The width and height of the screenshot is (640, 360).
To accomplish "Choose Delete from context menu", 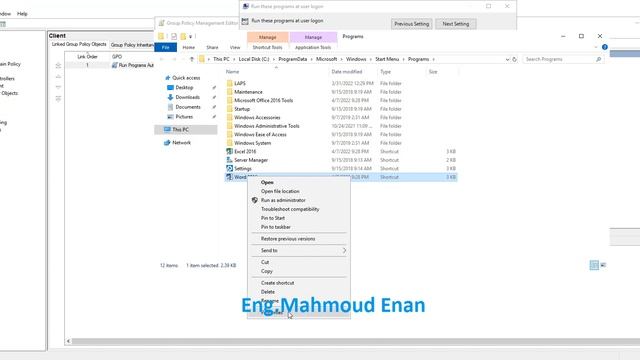I will [268, 292].
